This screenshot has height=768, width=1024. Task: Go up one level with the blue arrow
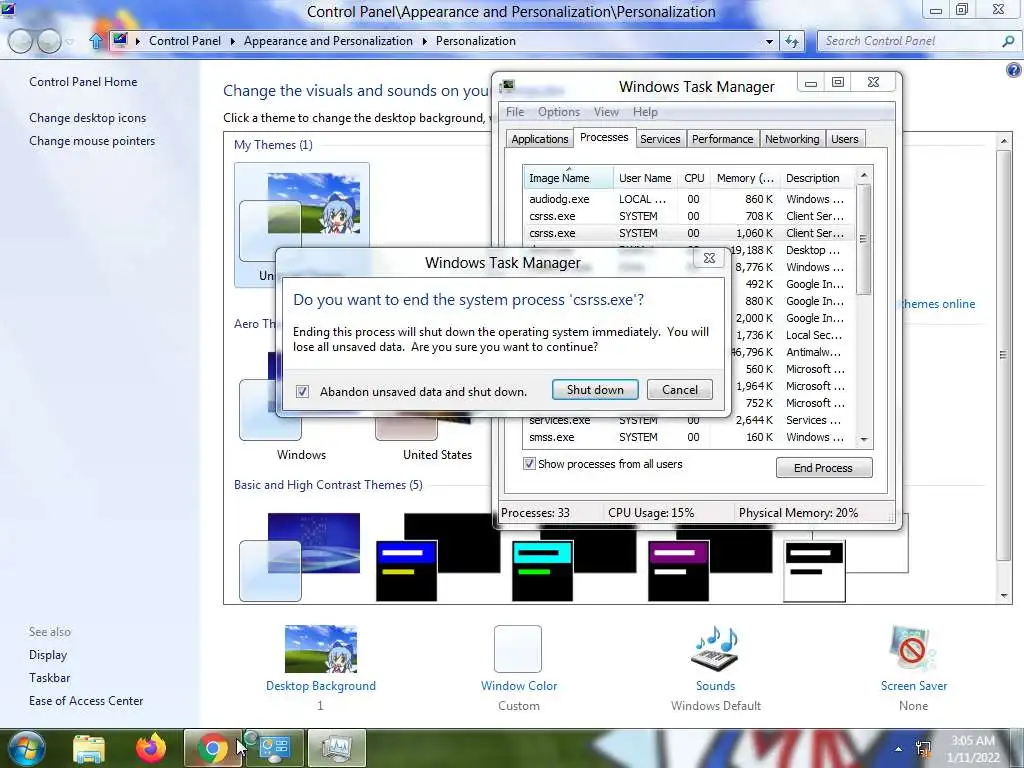[96, 41]
